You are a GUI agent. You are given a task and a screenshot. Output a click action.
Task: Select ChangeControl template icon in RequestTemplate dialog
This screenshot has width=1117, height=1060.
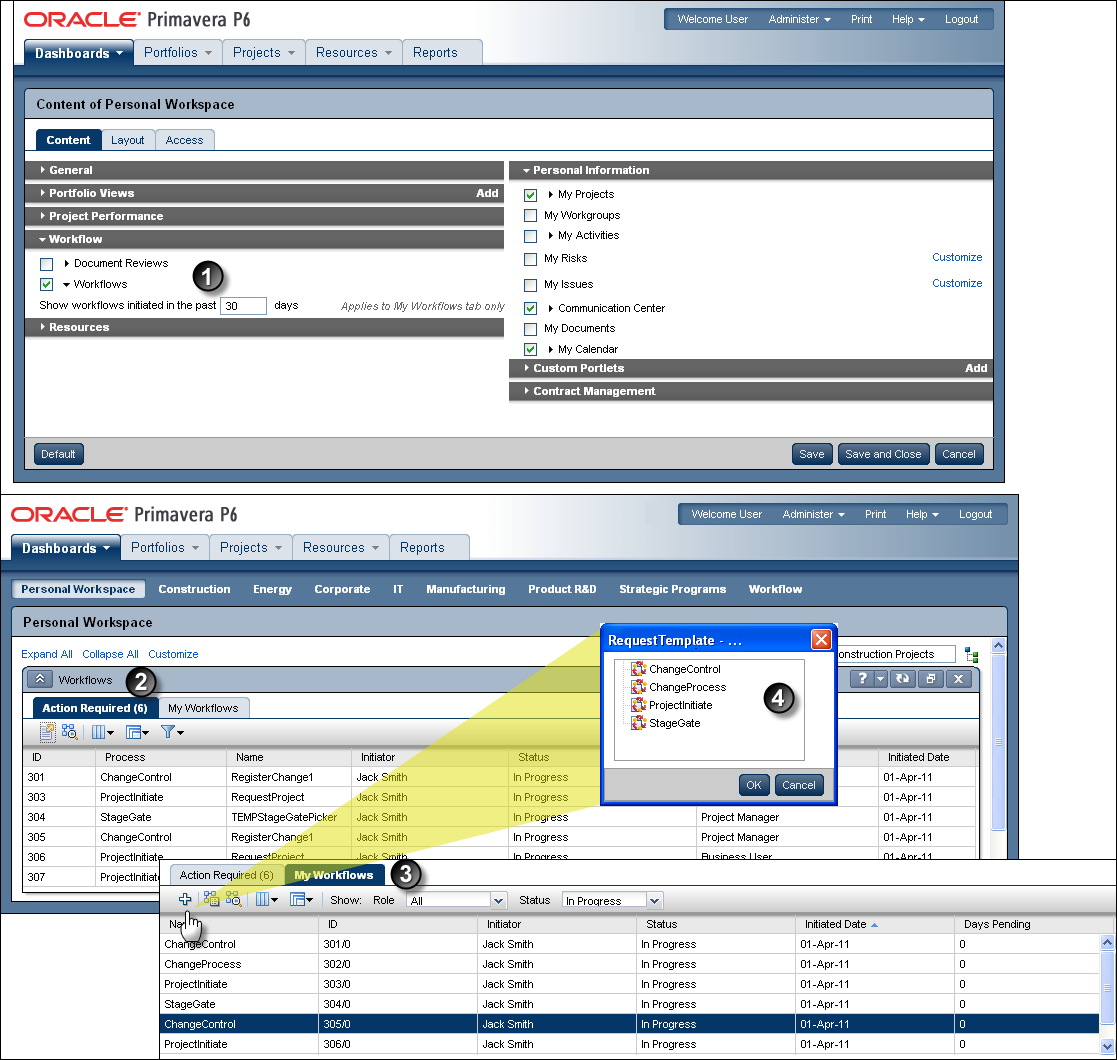tap(638, 669)
